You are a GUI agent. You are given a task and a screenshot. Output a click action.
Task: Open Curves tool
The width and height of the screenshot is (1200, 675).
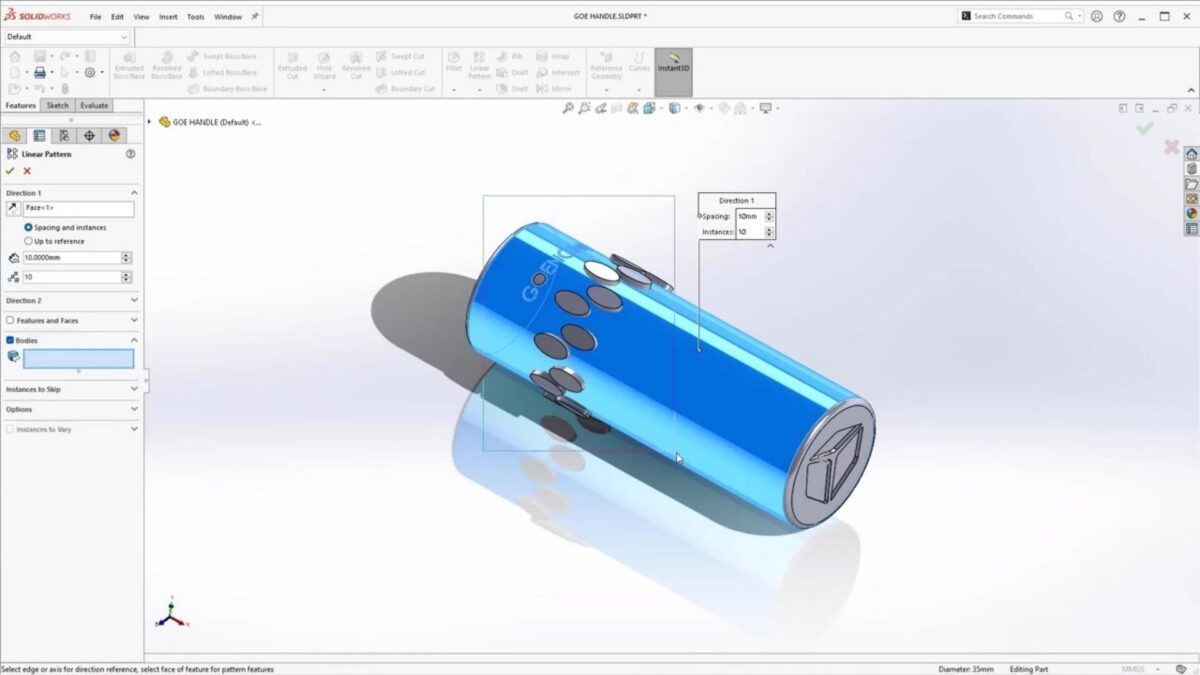click(x=639, y=63)
